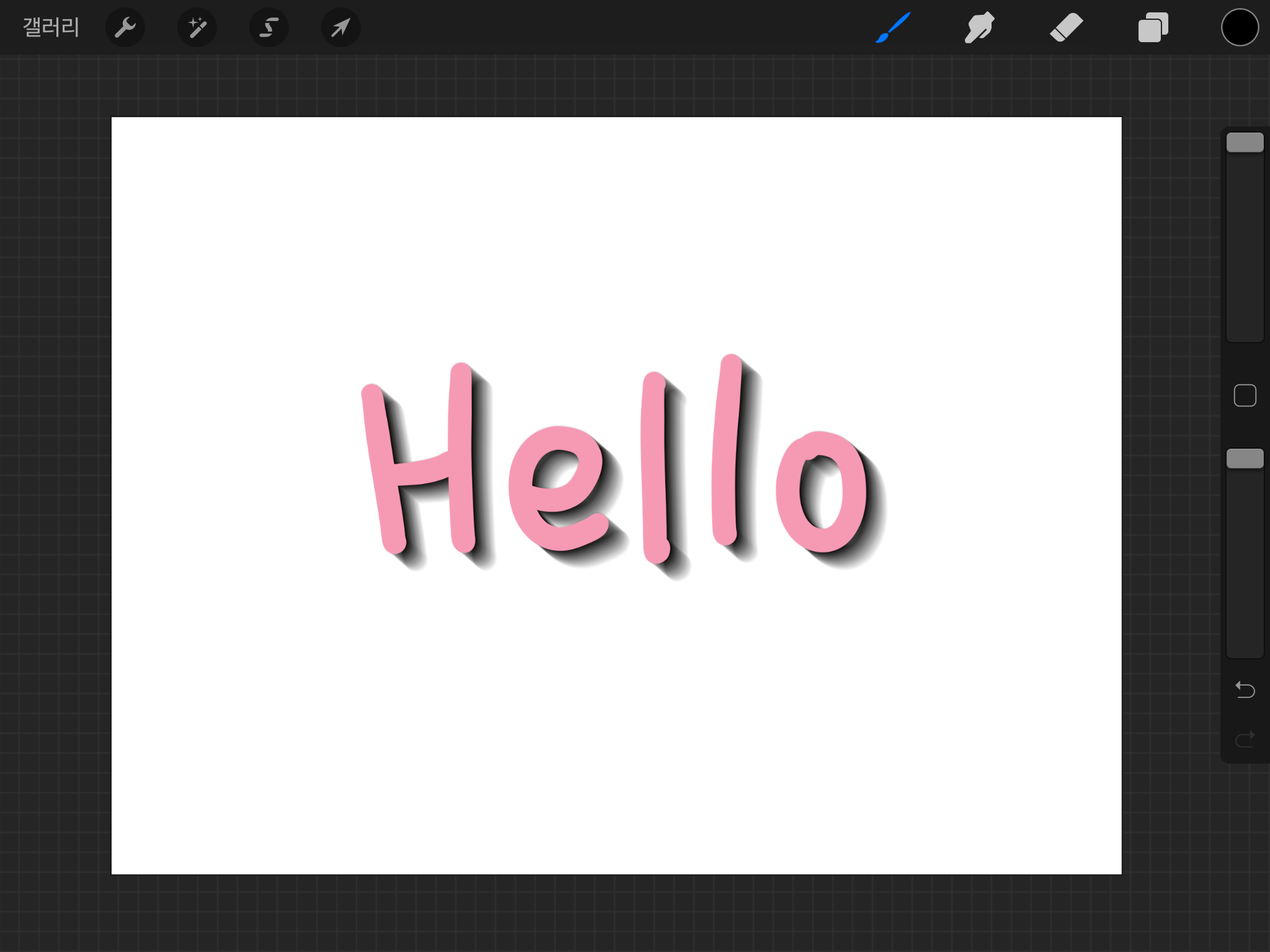The height and width of the screenshot is (952, 1270).
Task: Return to 갤러리 gallery
Action: pos(51,27)
